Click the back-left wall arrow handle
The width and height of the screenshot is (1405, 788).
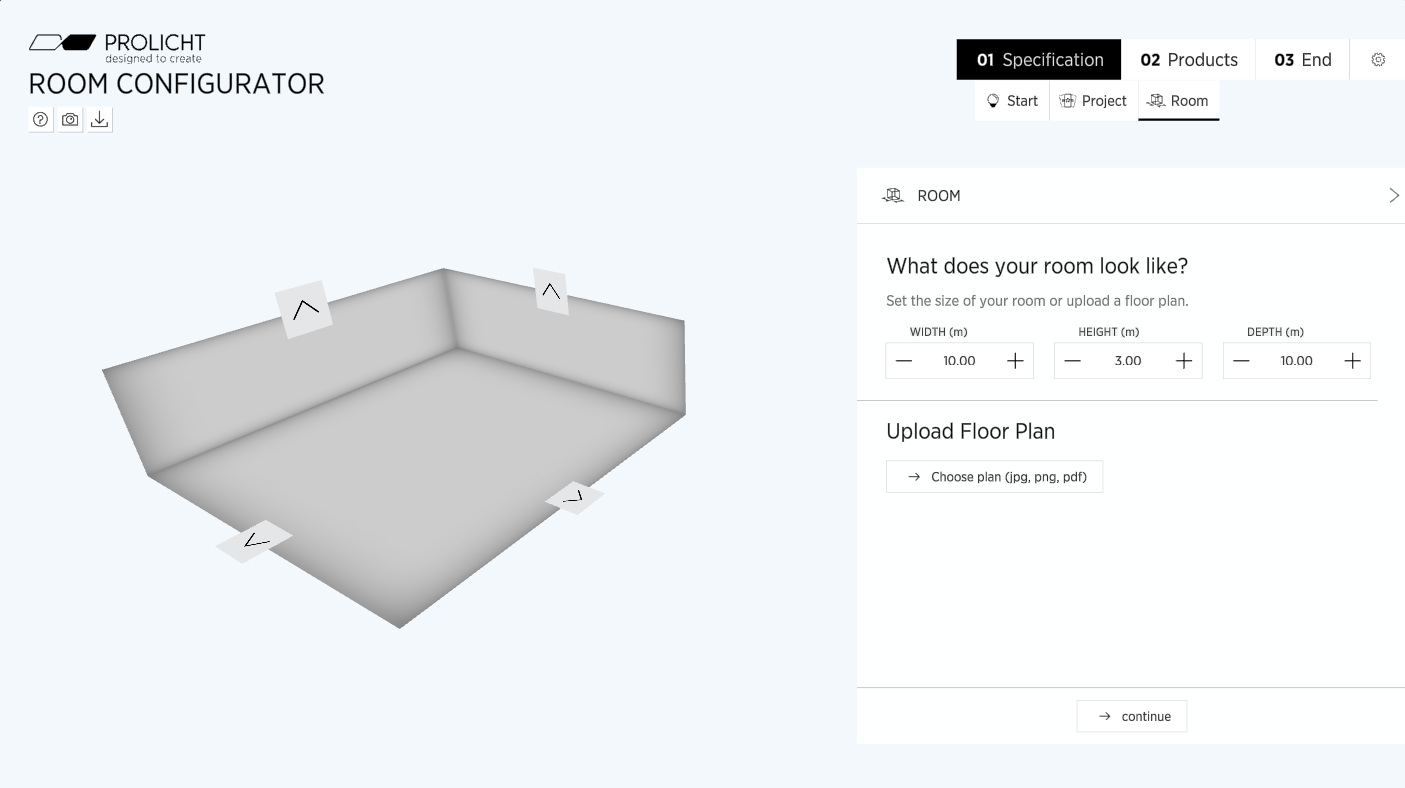(304, 309)
